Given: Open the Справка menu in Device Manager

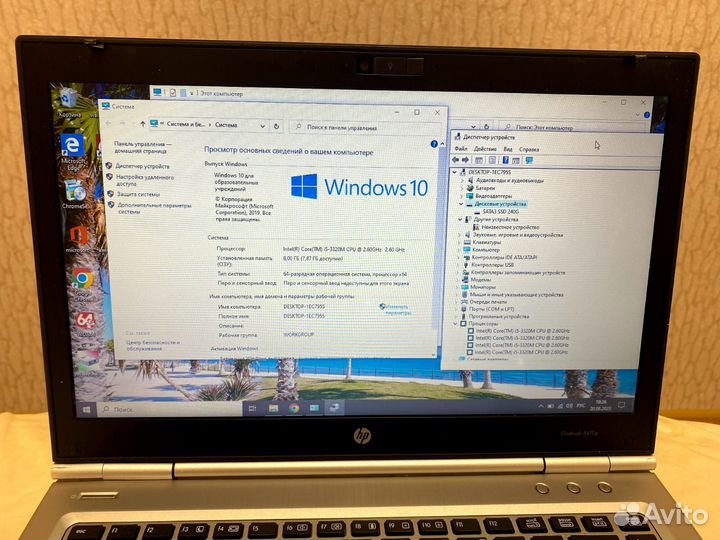Looking at the screenshot, I should [x=529, y=149].
